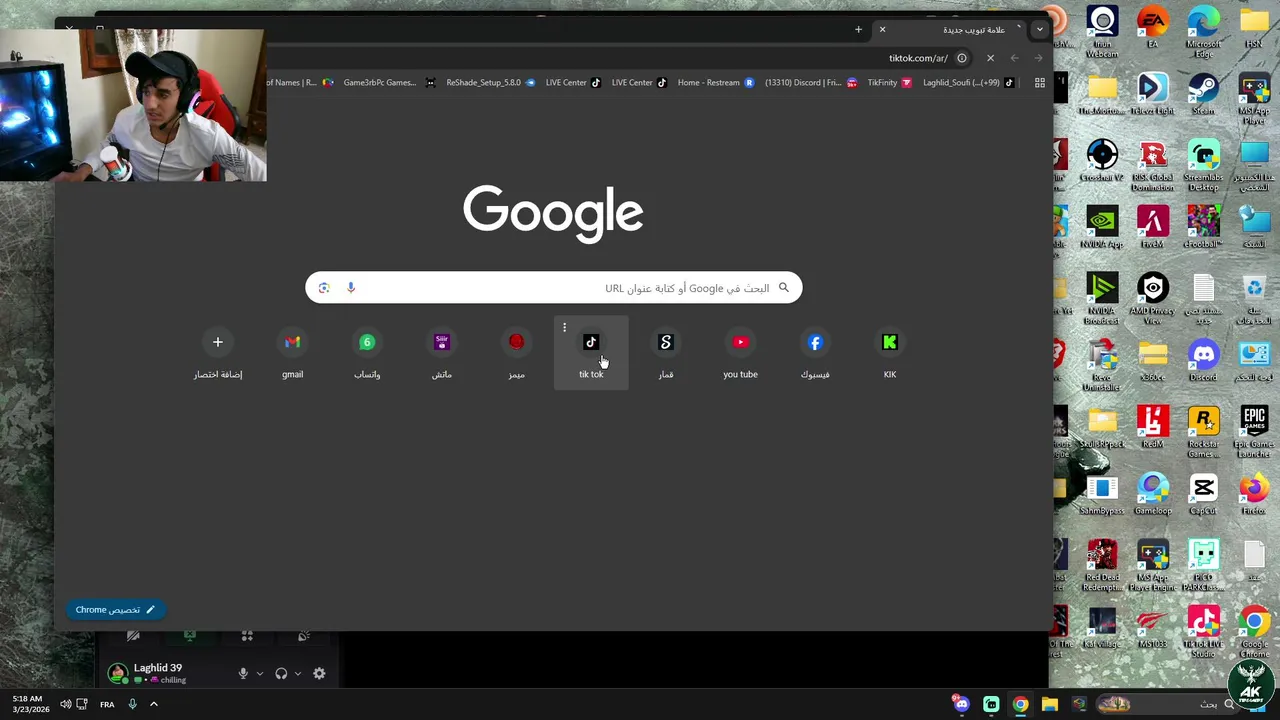Select the علامة تبويب جديدة tab
The height and width of the screenshot is (720, 1280).
point(952,29)
